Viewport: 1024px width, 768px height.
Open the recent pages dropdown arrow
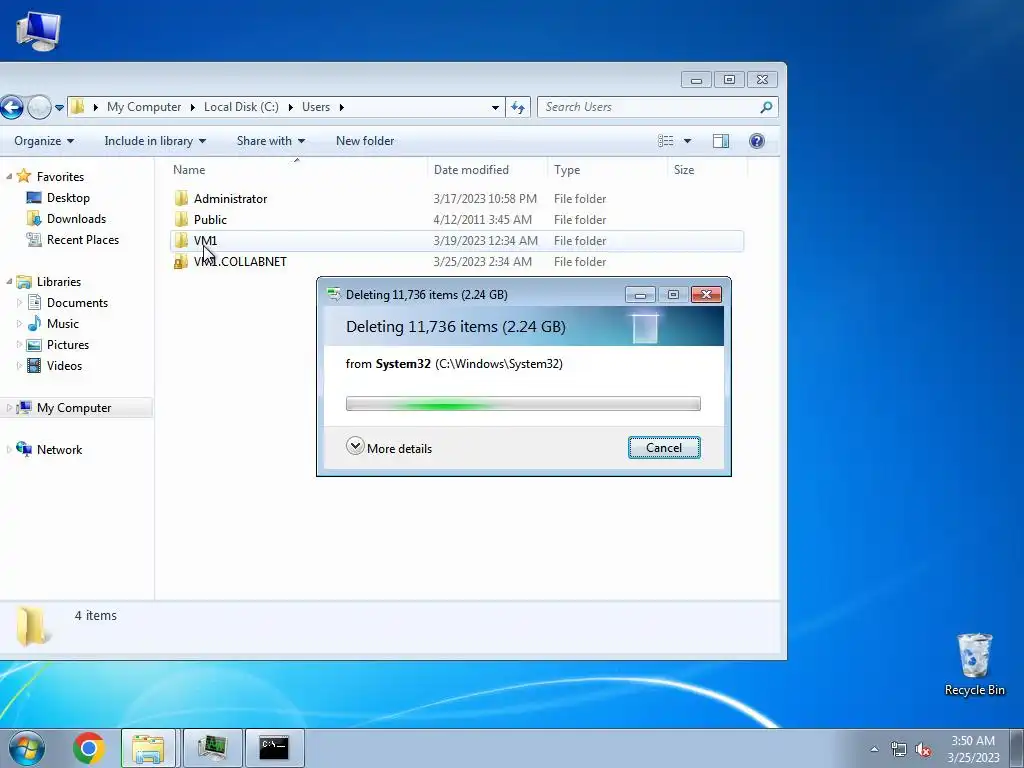point(59,107)
